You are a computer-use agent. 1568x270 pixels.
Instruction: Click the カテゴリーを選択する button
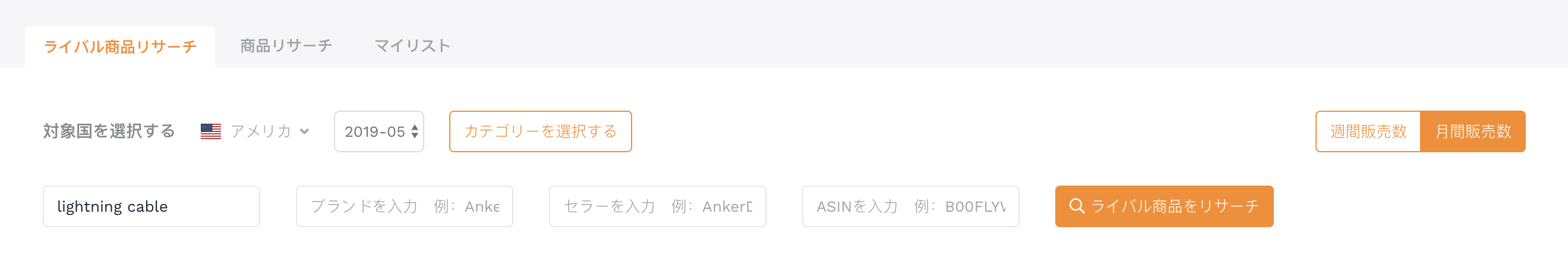[541, 131]
